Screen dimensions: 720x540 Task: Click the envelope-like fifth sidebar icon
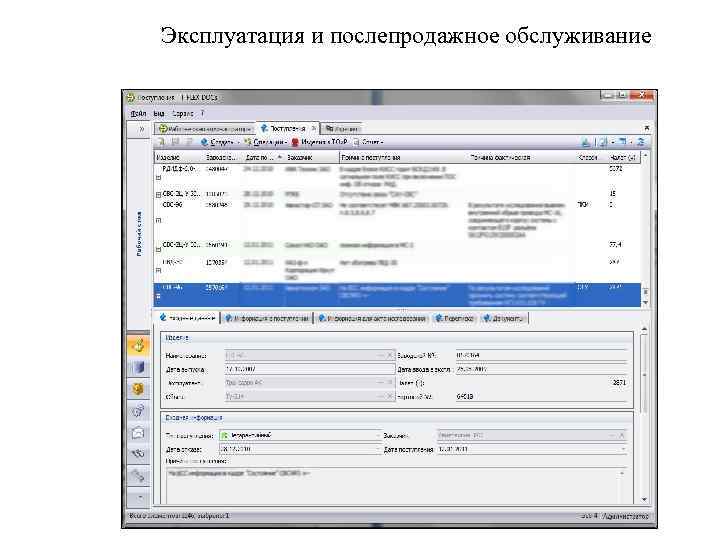pos(138,432)
